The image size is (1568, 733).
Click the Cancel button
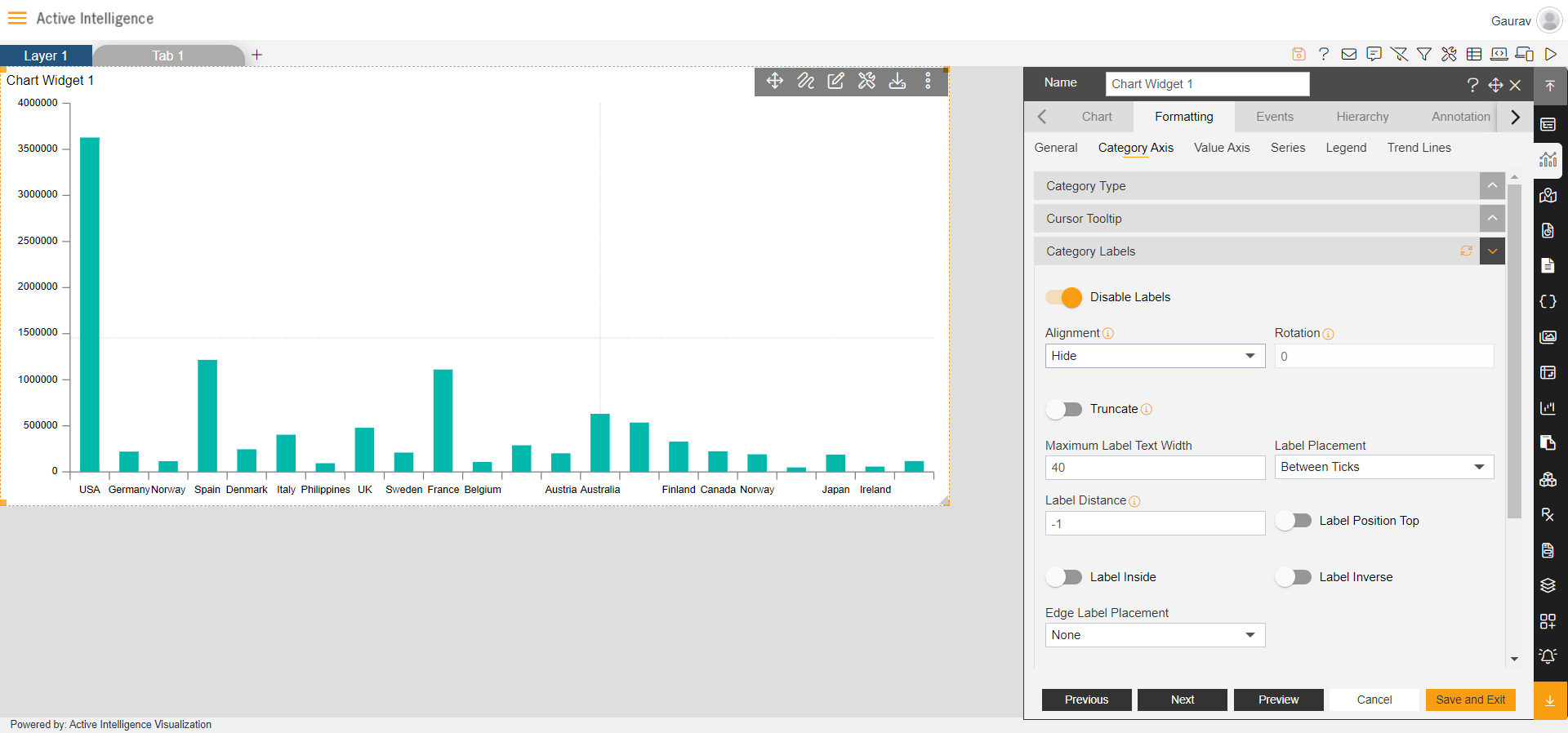pos(1374,700)
